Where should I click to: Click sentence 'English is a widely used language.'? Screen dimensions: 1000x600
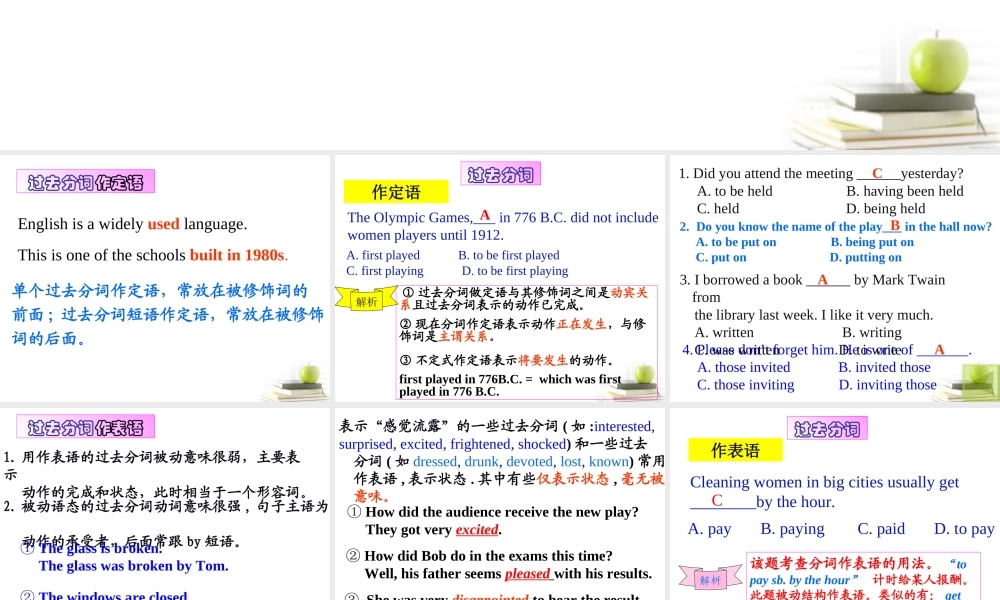point(133,224)
